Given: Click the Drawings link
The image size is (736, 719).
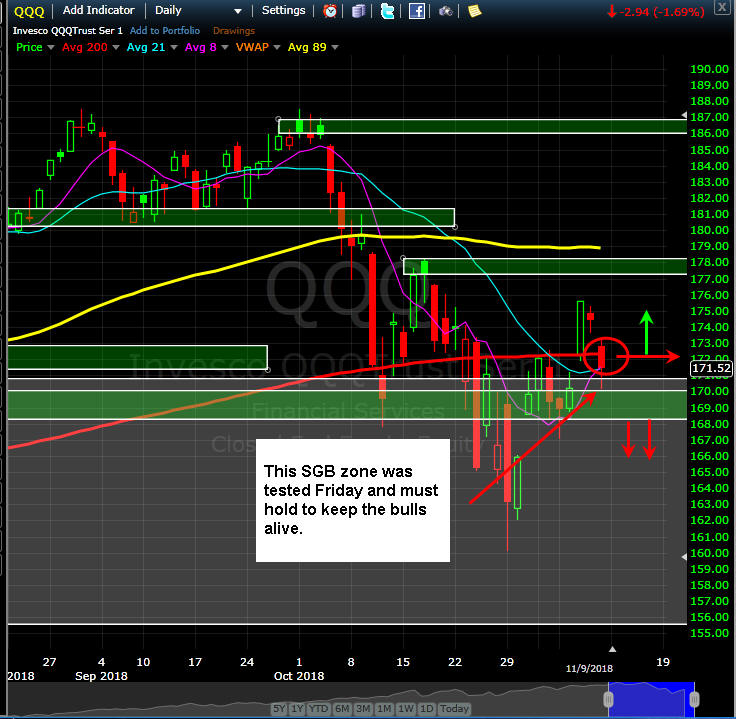Looking at the screenshot, I should click(x=234, y=31).
